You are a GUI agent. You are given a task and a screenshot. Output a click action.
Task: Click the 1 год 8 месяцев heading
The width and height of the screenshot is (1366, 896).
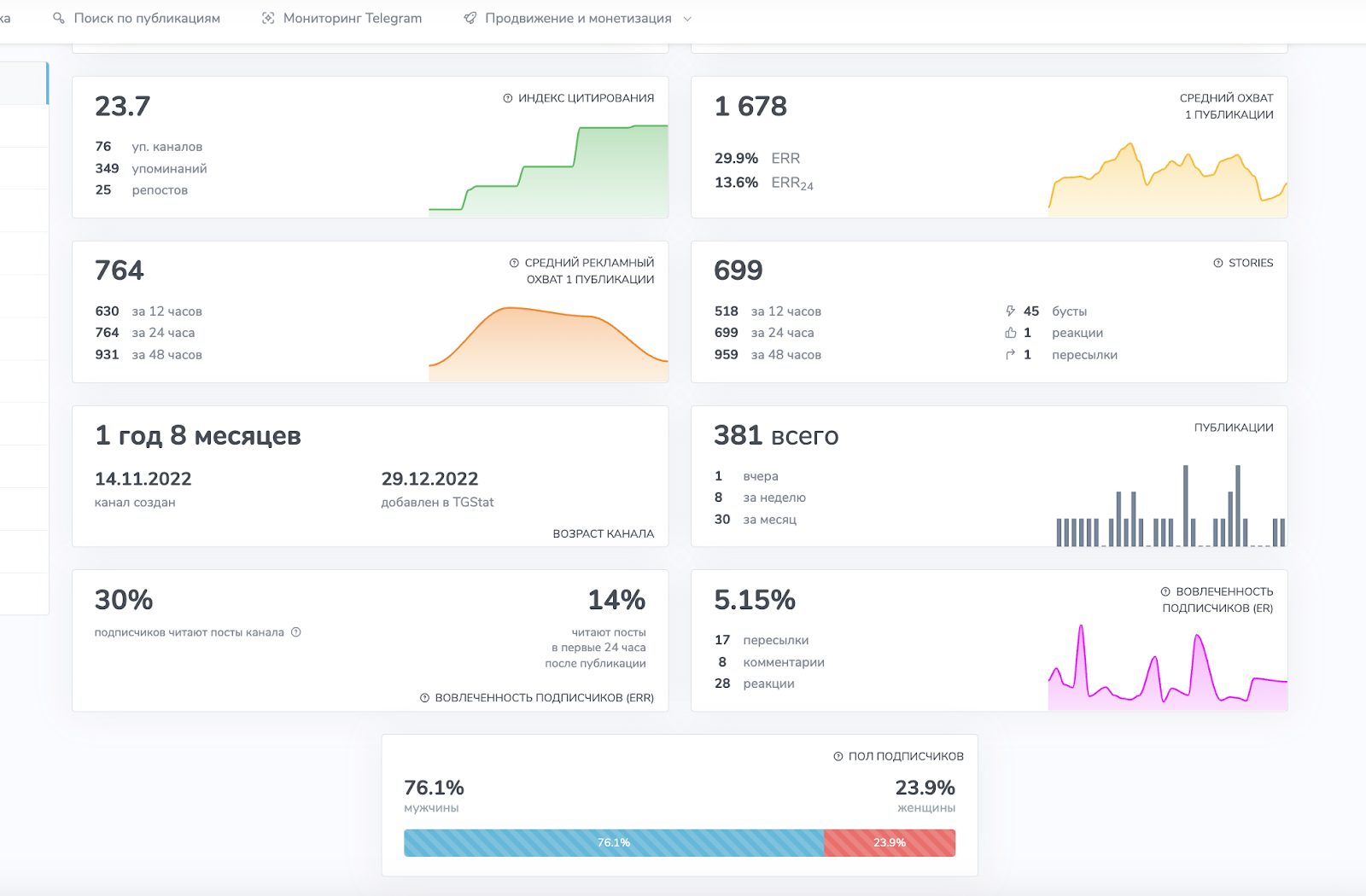tap(198, 435)
